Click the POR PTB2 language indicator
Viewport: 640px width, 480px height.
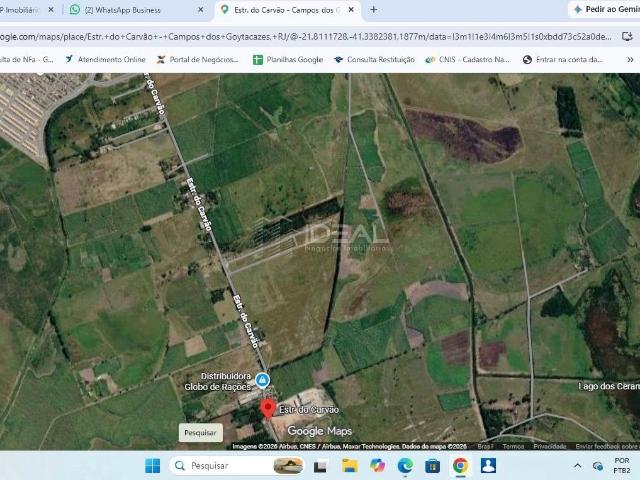point(622,465)
